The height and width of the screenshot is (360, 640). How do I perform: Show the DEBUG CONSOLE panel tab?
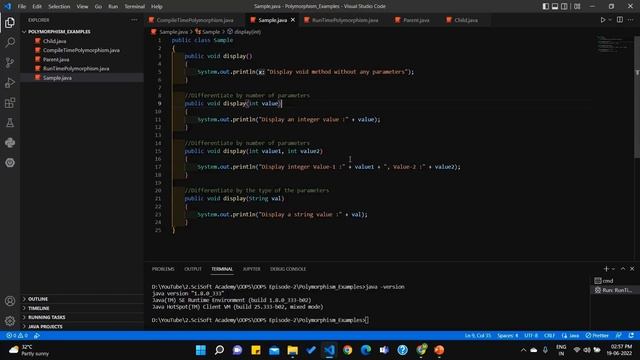pos(288,269)
